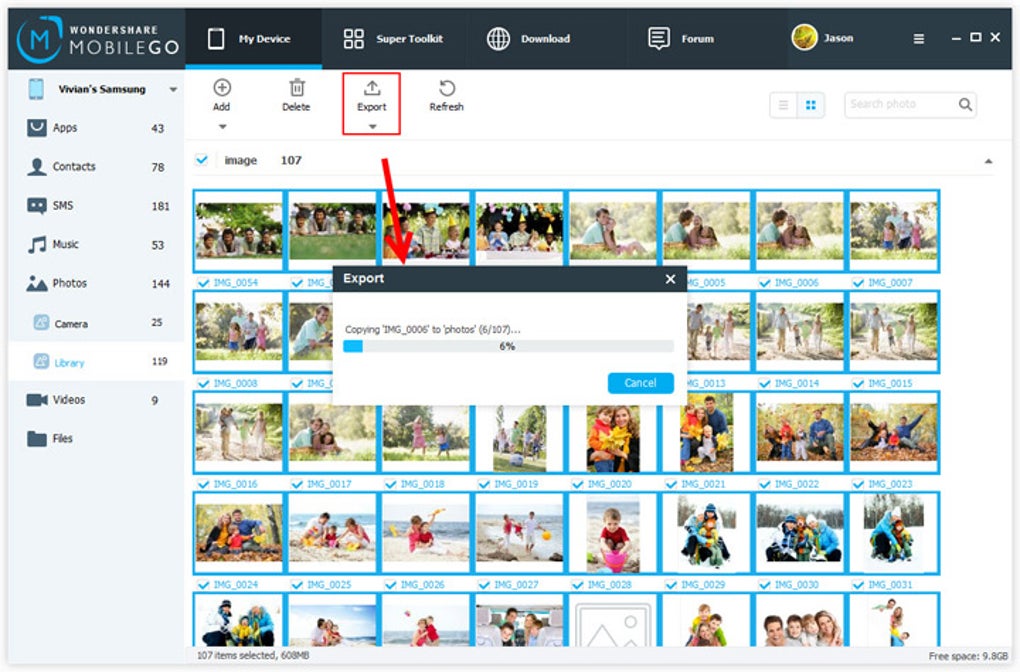Viewport: 1020px width, 672px height.
Task: Click the Export icon in toolbar
Action: [x=372, y=87]
